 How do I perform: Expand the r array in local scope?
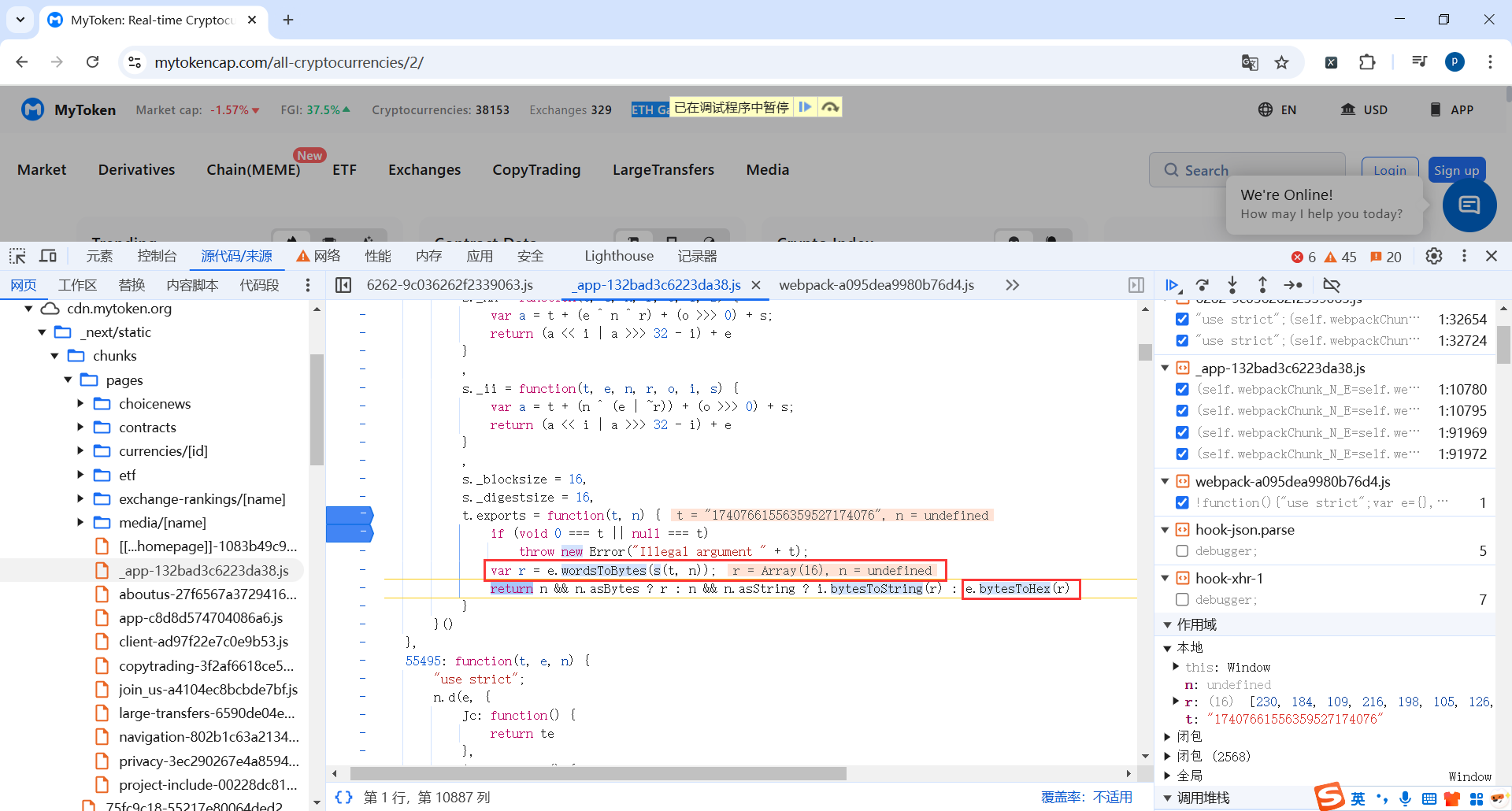pos(1176,702)
